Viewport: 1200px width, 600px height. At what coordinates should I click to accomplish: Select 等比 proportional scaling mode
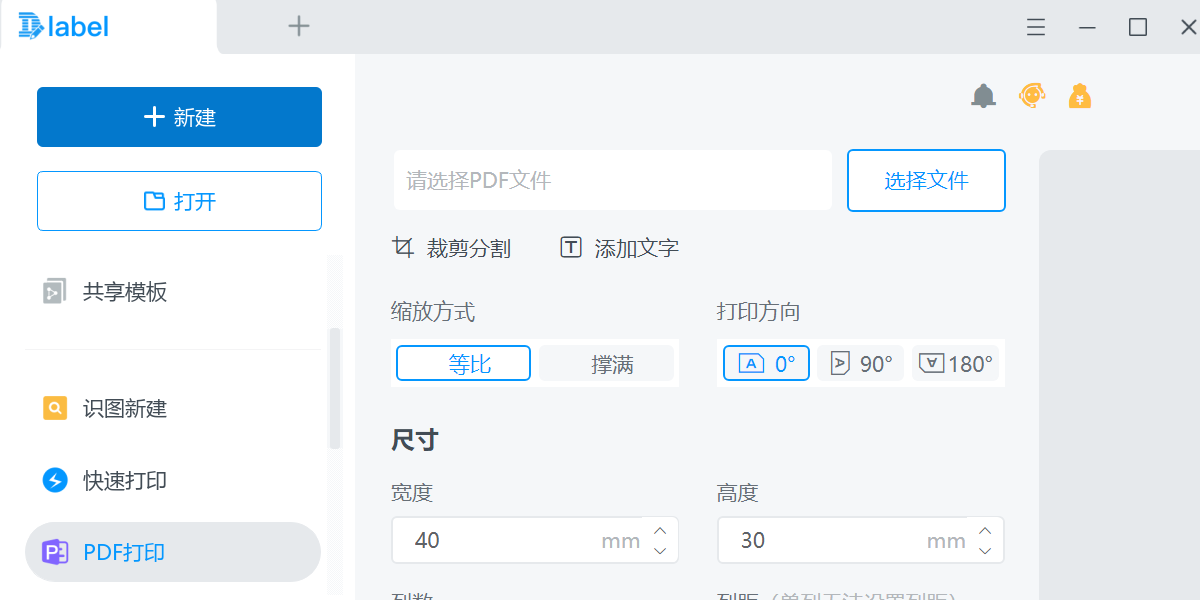pyautogui.click(x=462, y=363)
